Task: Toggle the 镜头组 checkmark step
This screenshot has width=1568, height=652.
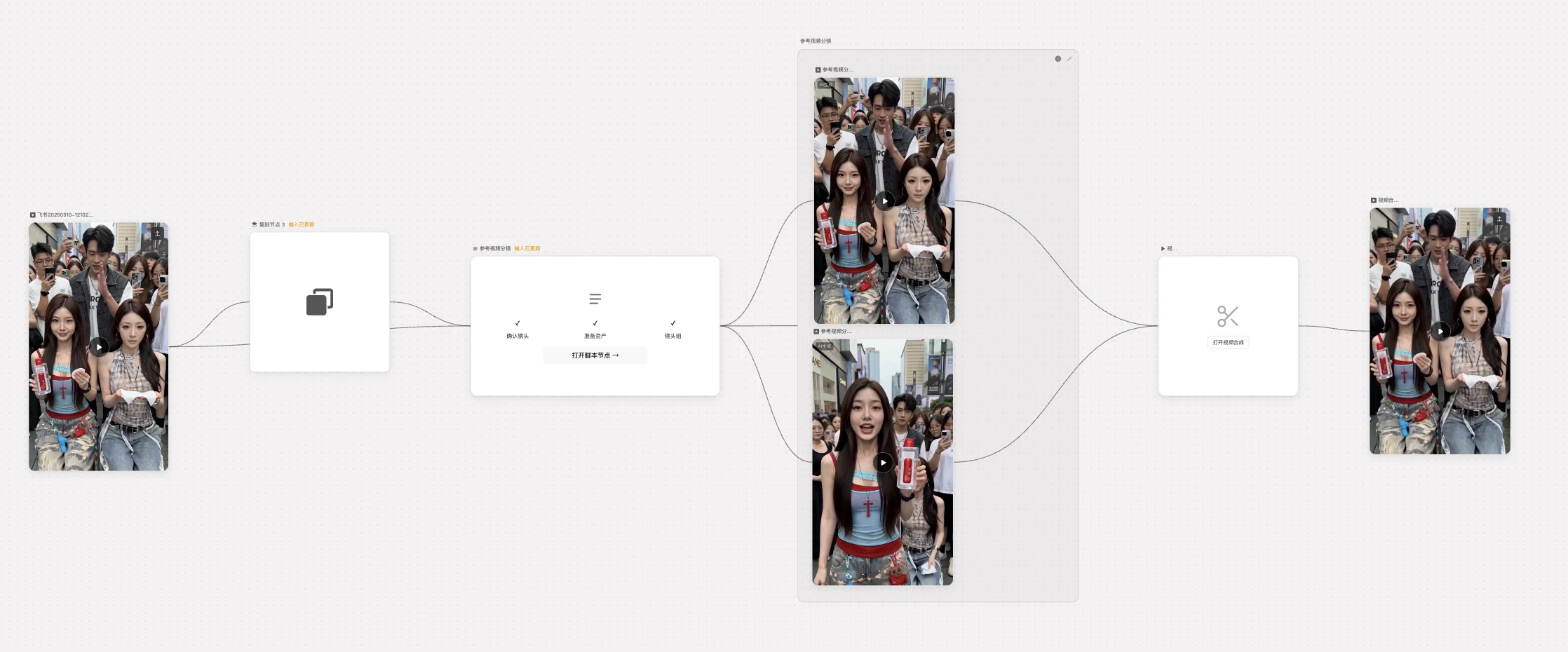Action: coord(673,324)
